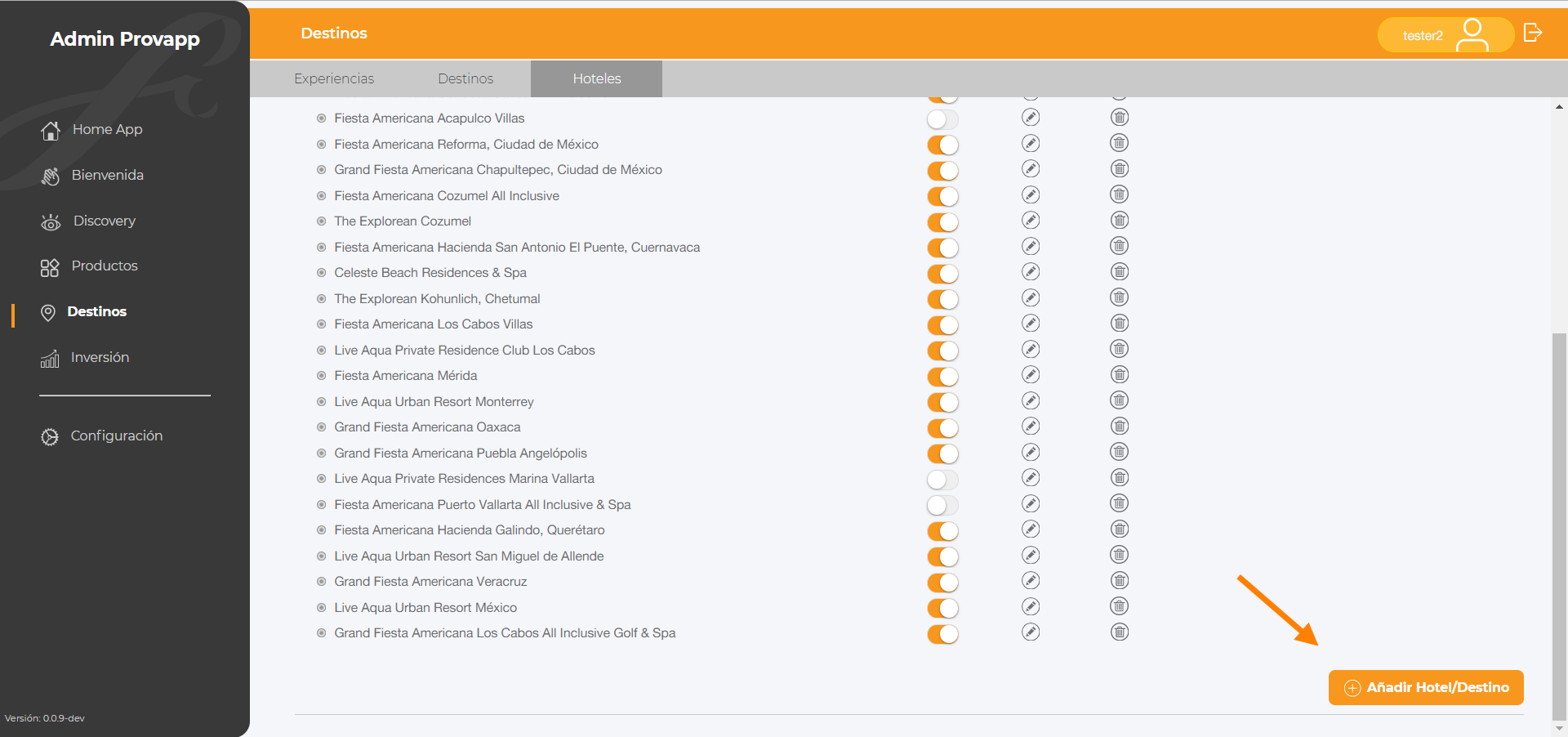
Task: Edit Fiesta Americana Acapulco Villas
Action: pos(1031,118)
